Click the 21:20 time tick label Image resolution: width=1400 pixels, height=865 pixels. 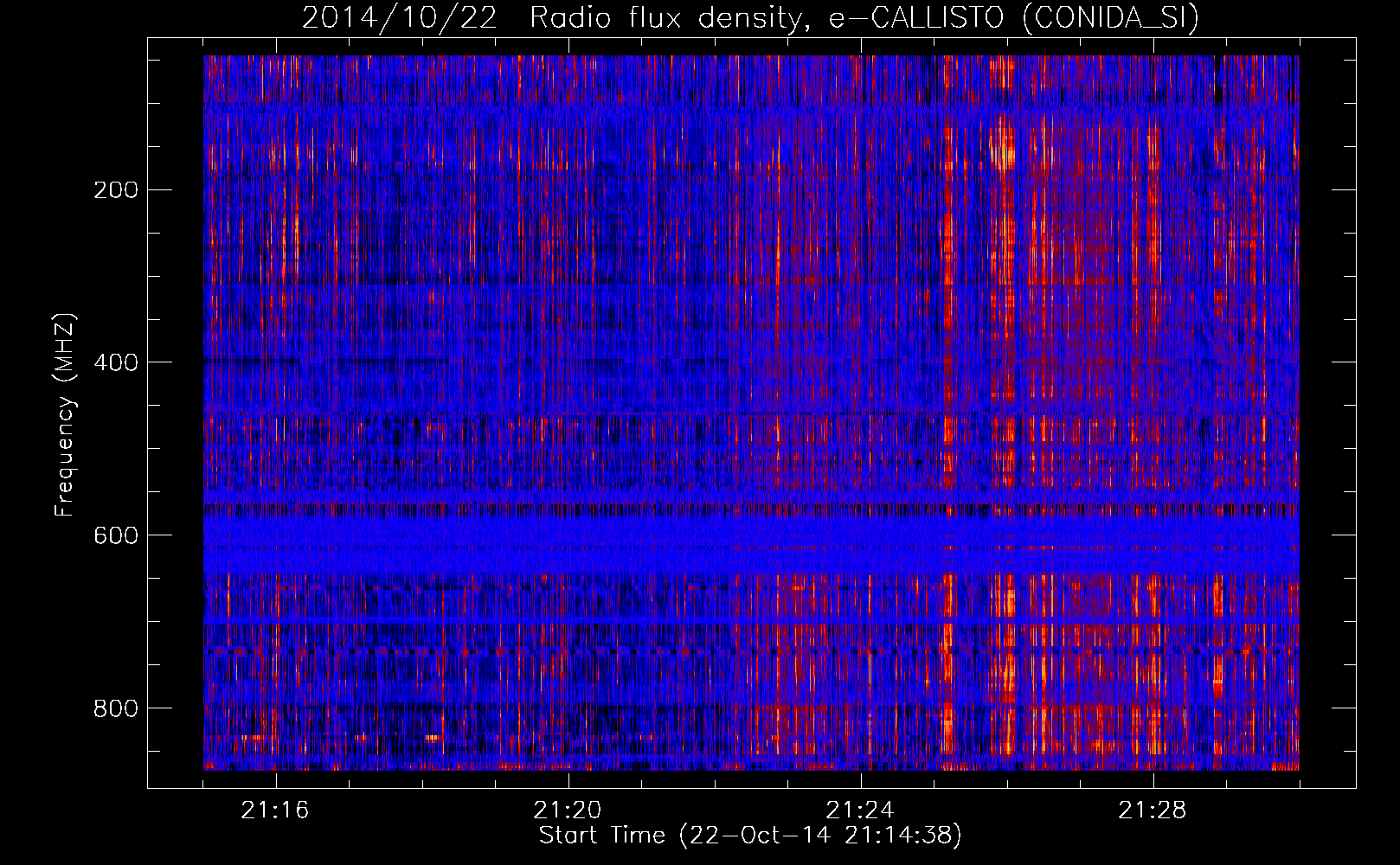point(568,811)
